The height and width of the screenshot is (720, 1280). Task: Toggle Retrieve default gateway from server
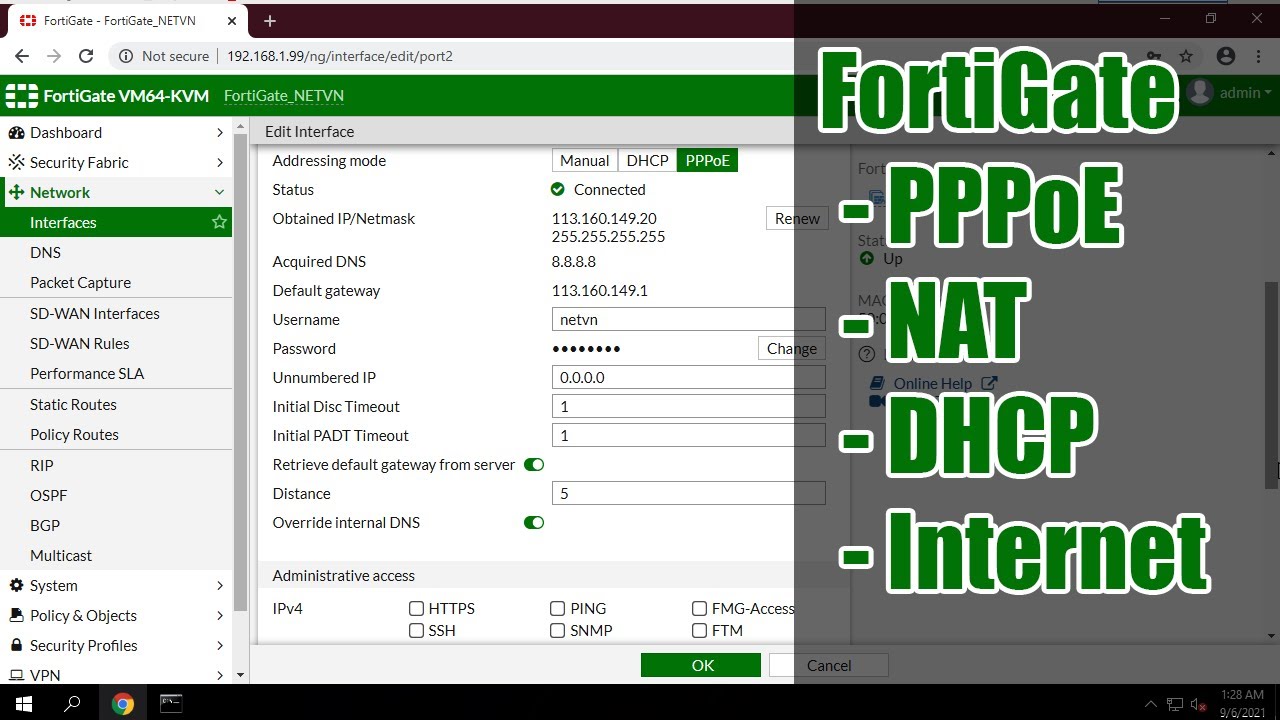point(534,465)
